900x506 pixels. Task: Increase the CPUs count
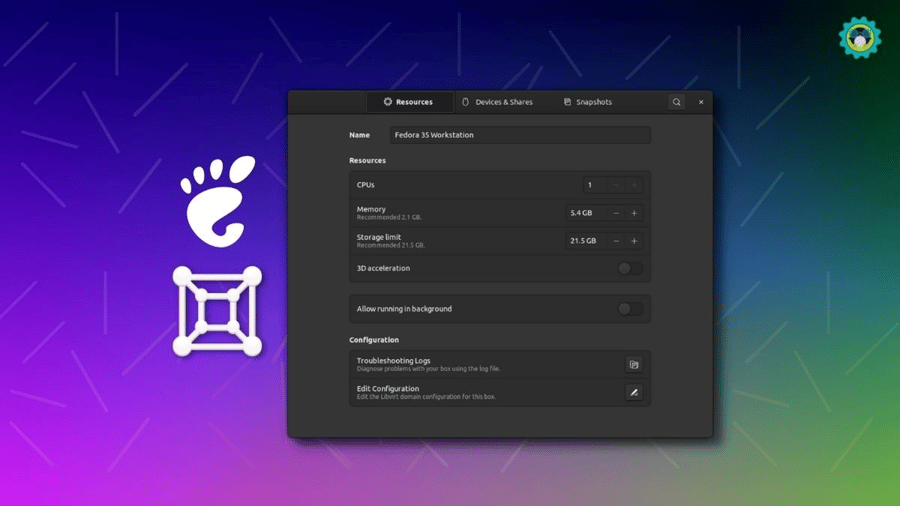click(x=634, y=185)
